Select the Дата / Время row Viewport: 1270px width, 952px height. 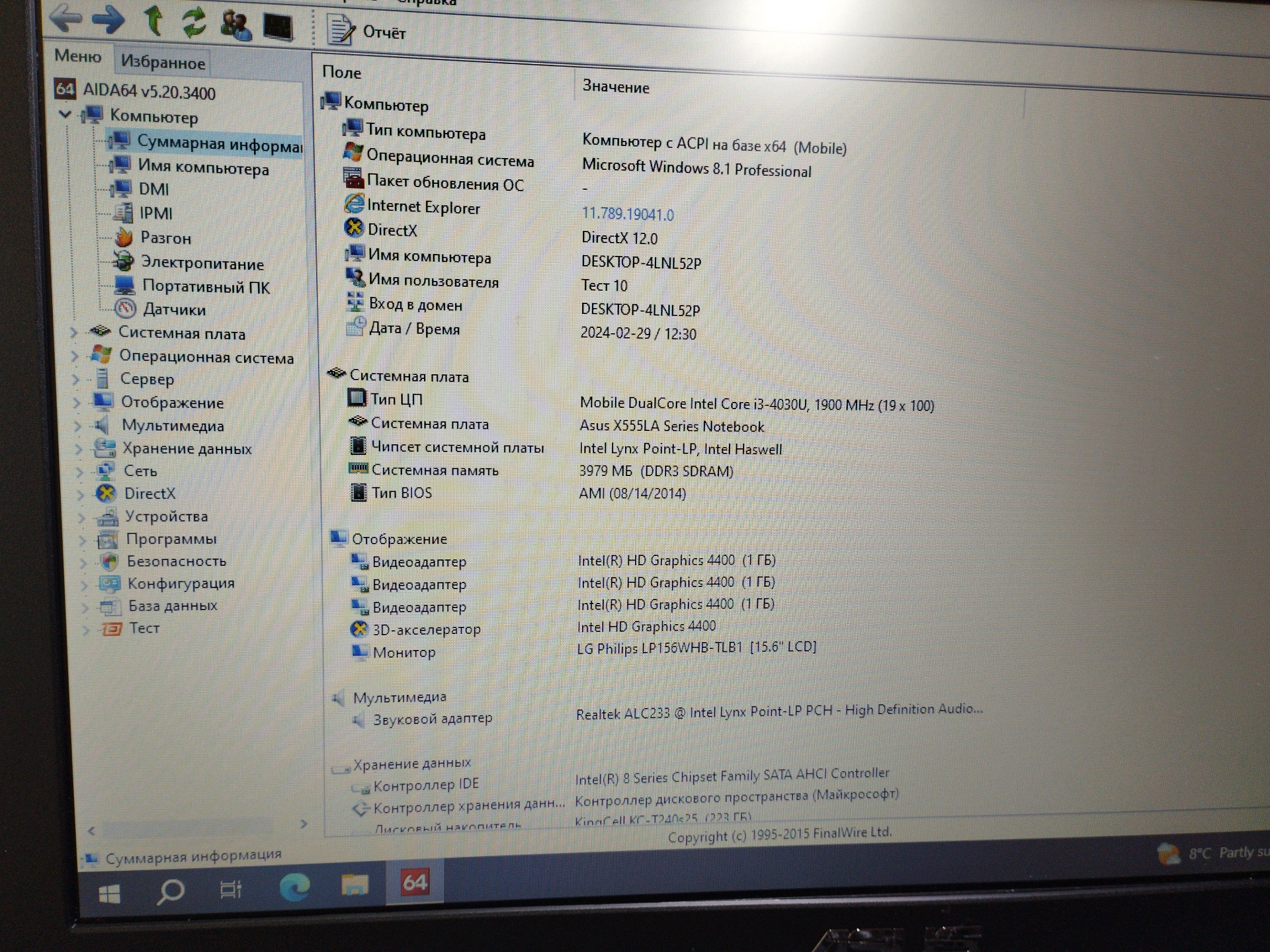(x=523, y=330)
